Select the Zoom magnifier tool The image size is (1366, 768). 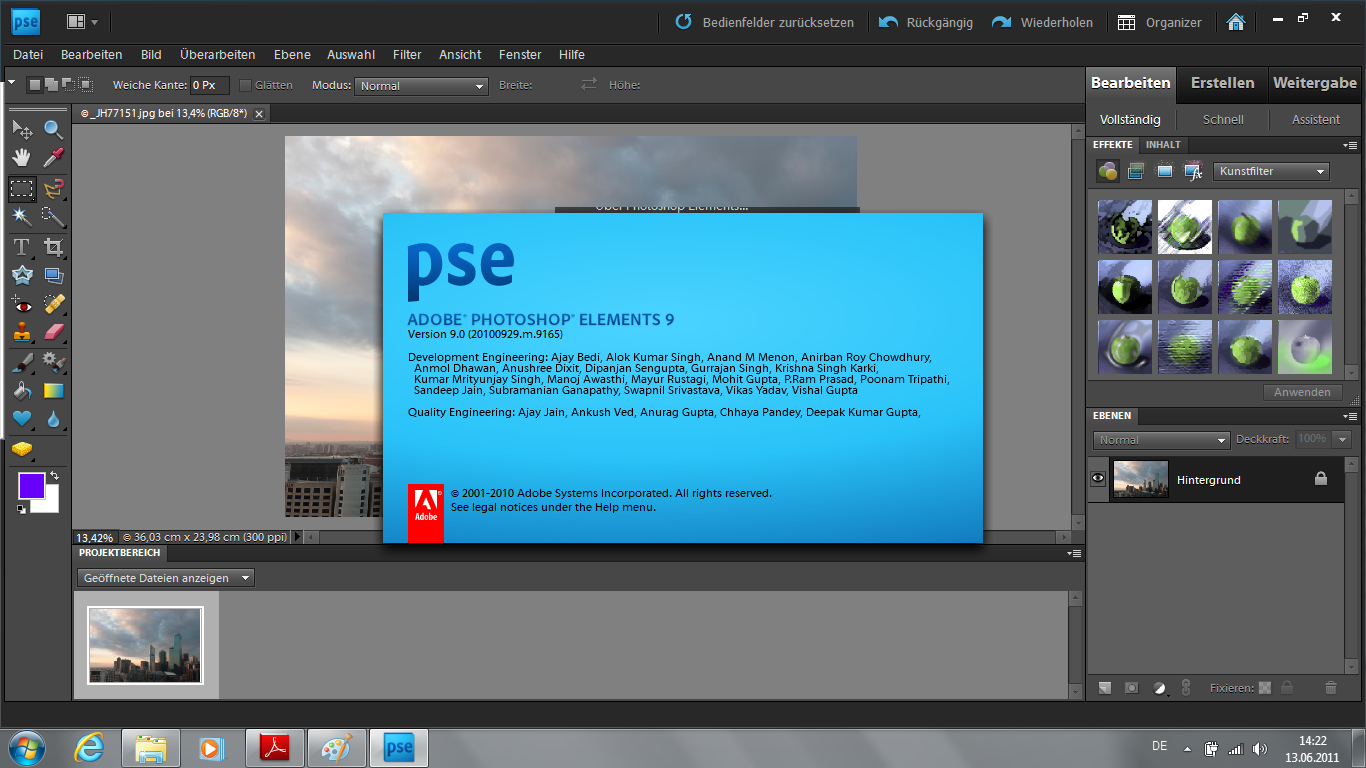53,129
